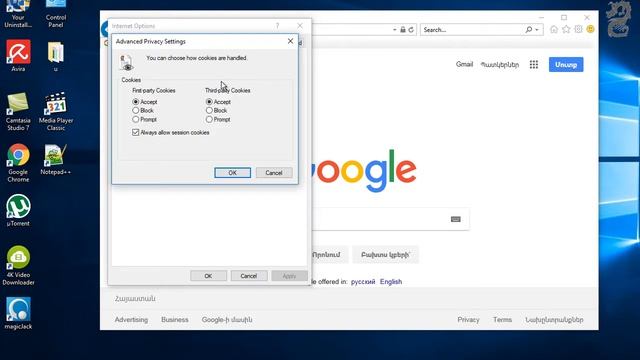Select Prompt for Third-party Cookies
This screenshot has height=360, width=640.
pos(209,119)
